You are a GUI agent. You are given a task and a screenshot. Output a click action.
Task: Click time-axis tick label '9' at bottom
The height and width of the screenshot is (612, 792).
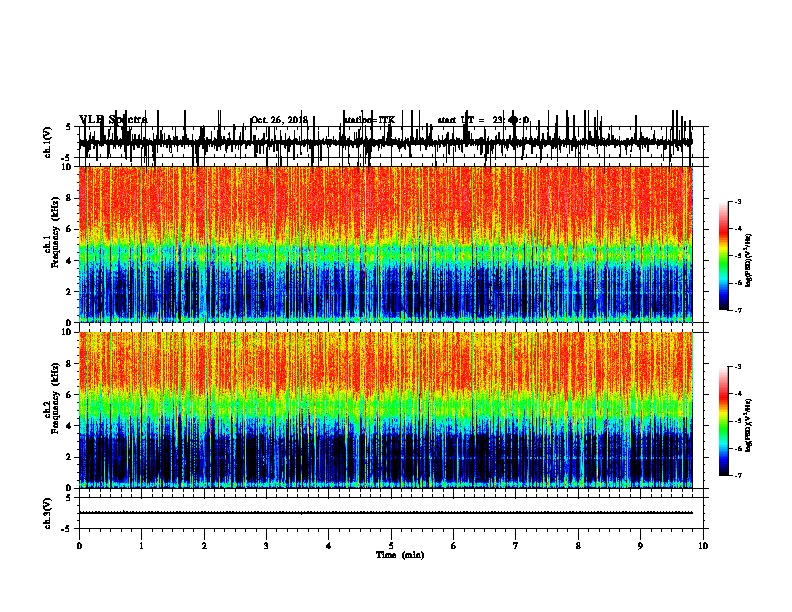[640, 546]
